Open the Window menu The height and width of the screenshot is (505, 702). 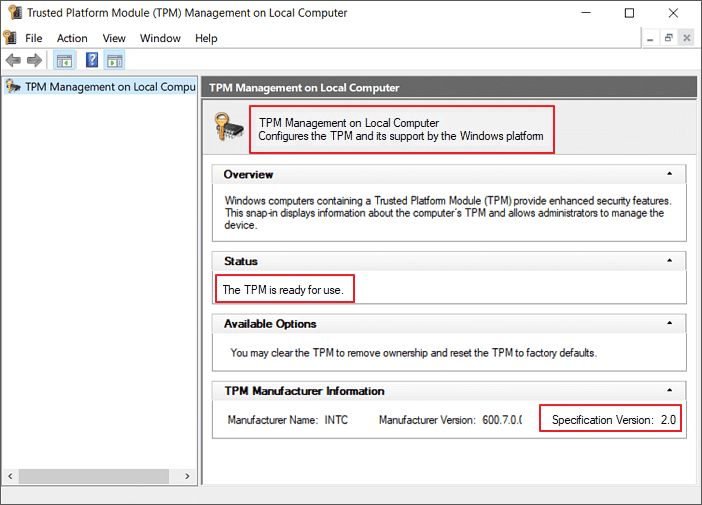pos(160,38)
